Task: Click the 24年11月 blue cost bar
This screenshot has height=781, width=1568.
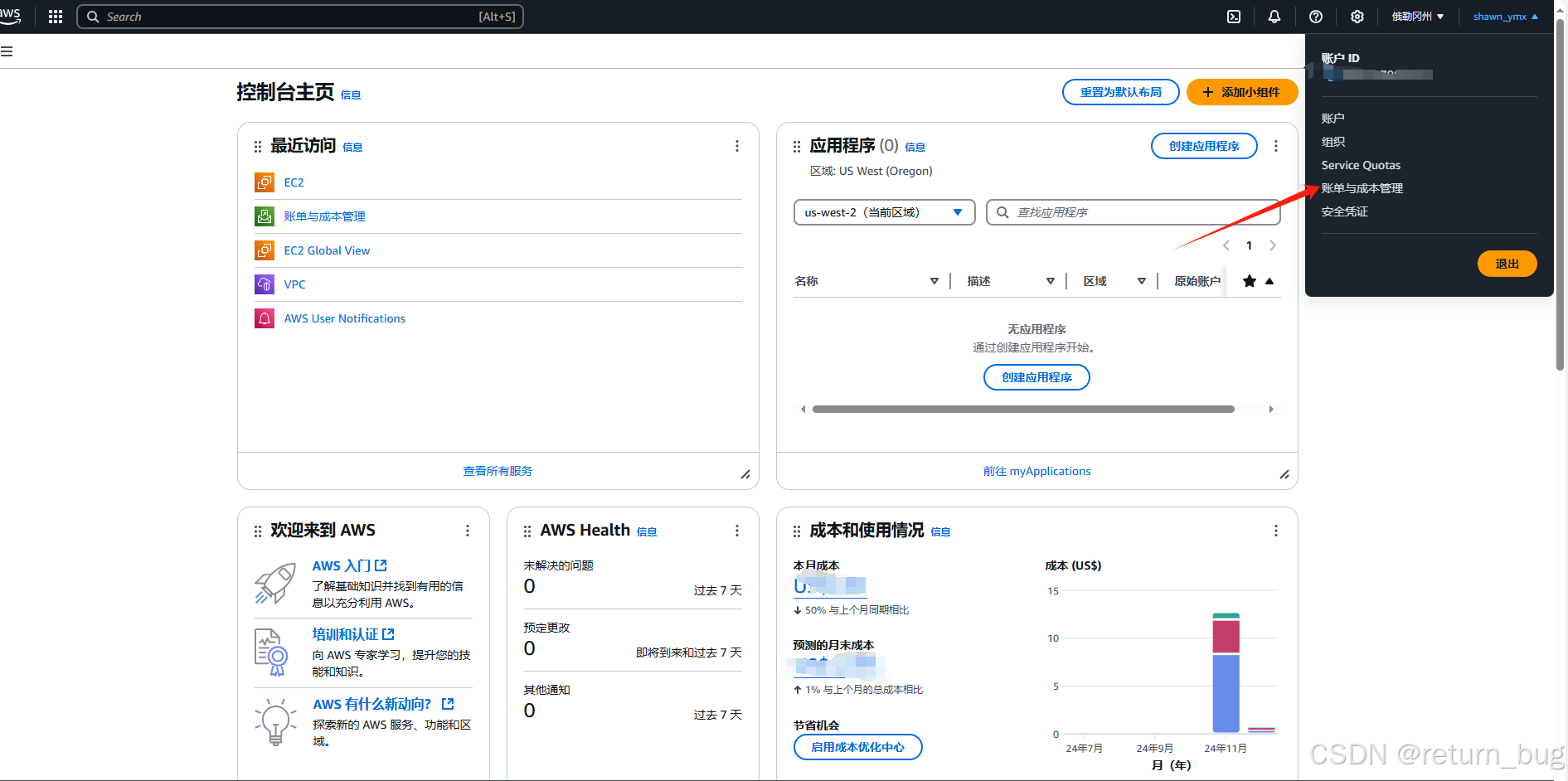Action: 1226,693
